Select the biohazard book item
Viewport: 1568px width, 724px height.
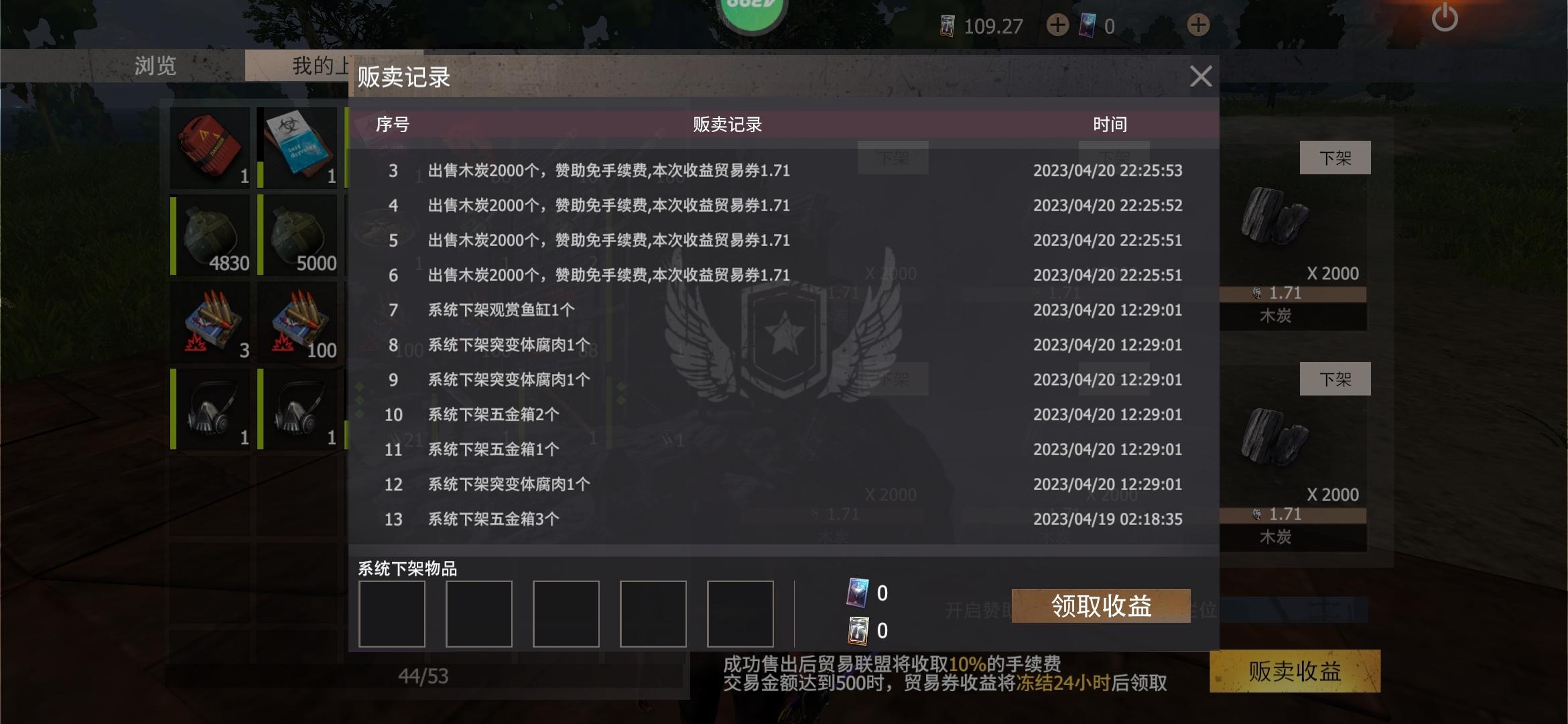[297, 147]
